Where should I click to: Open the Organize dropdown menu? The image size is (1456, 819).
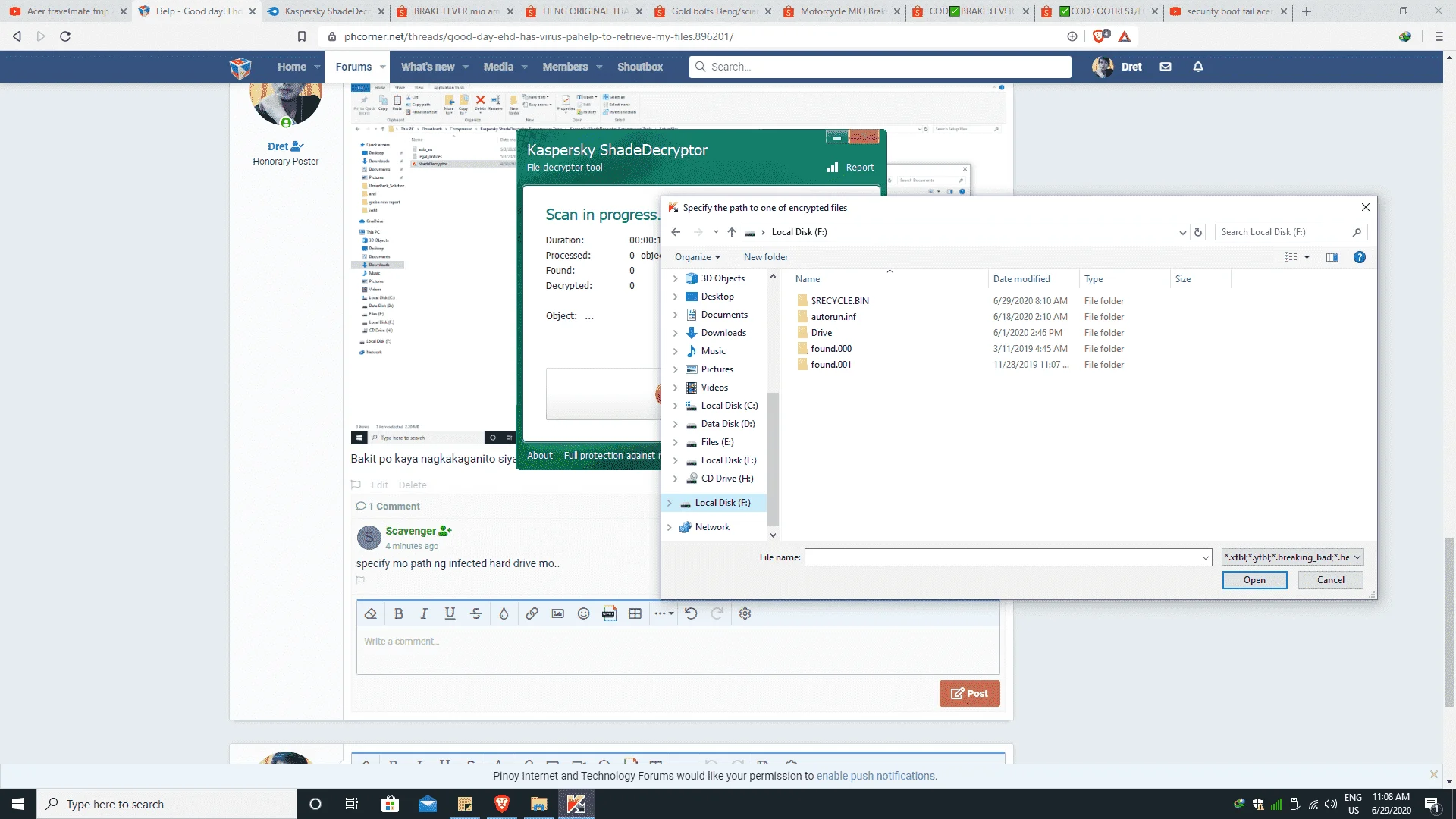coord(698,257)
